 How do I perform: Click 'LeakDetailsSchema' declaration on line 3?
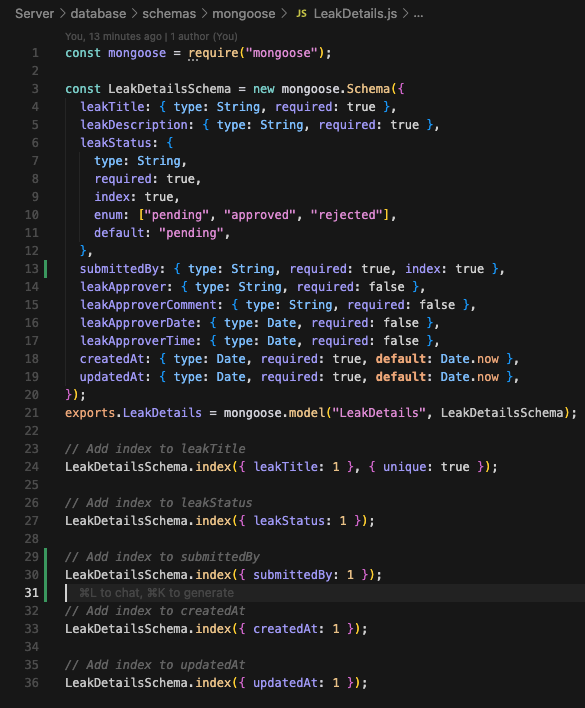click(169, 88)
